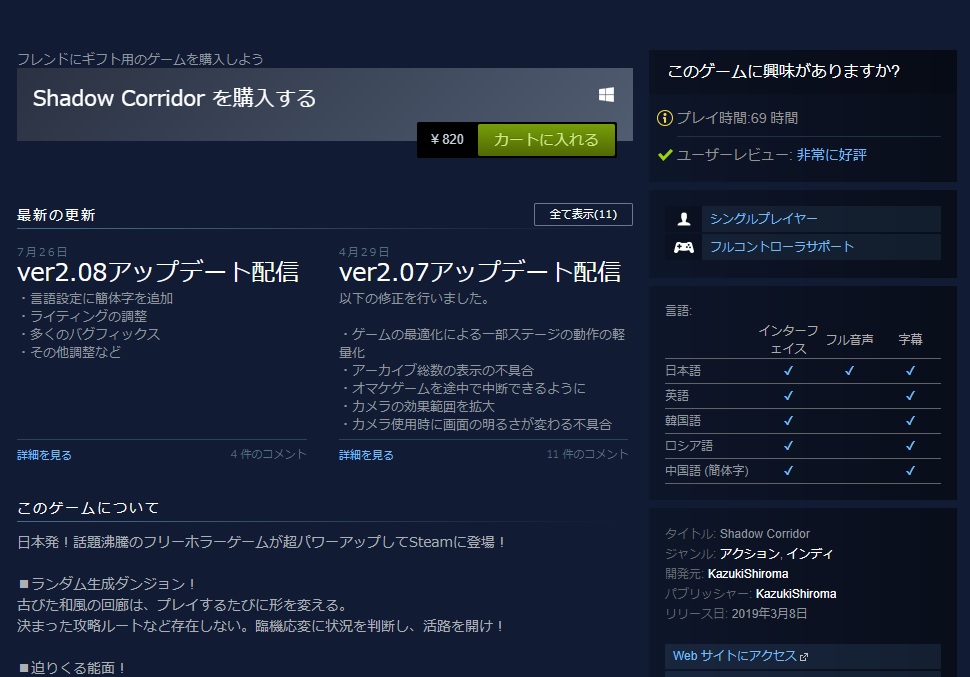Click the ■迫りくる能面！ line
The width and height of the screenshot is (970, 677).
coord(72,668)
